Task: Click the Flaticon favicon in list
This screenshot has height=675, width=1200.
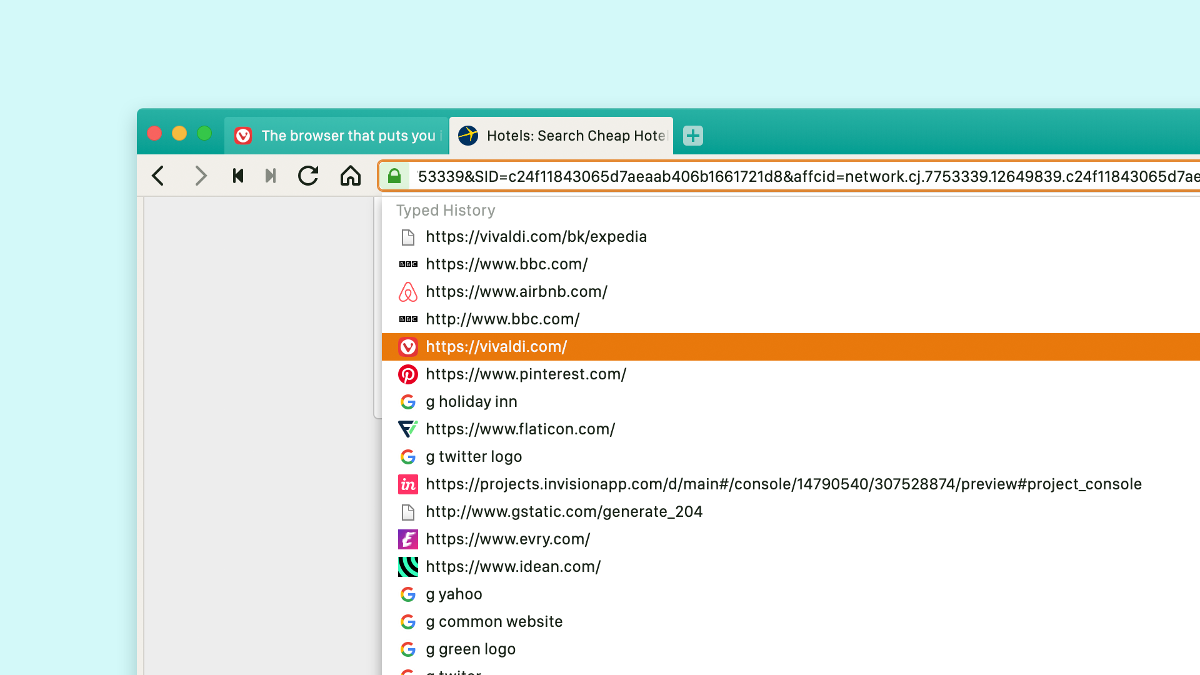Action: (407, 429)
